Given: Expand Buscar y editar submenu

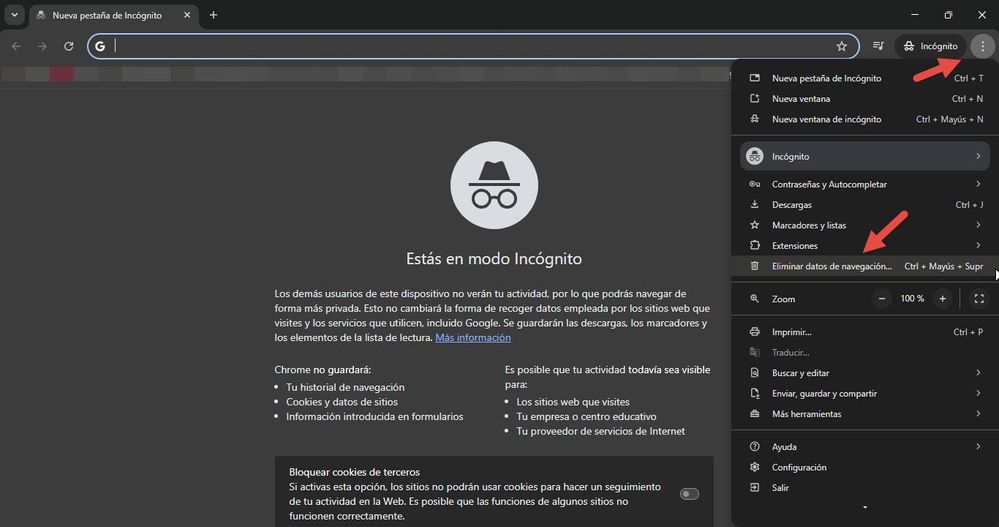Looking at the screenshot, I should 865,372.
